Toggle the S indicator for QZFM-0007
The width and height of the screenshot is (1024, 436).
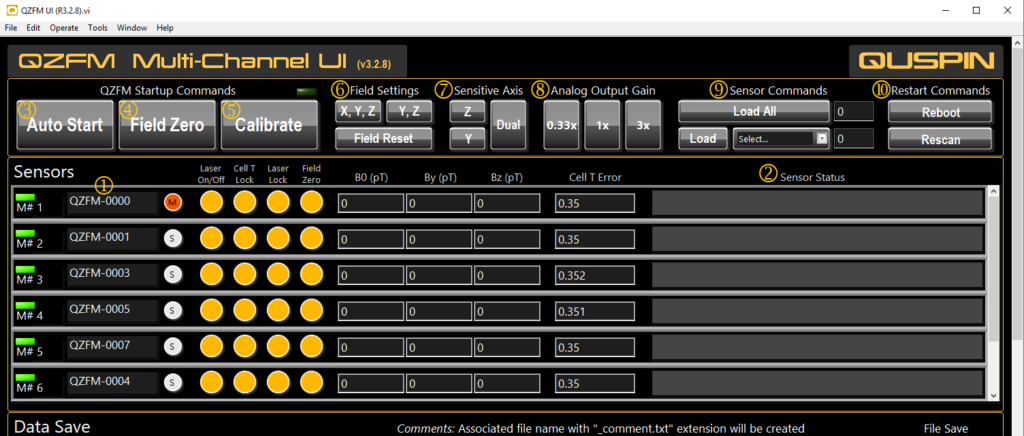click(x=172, y=346)
